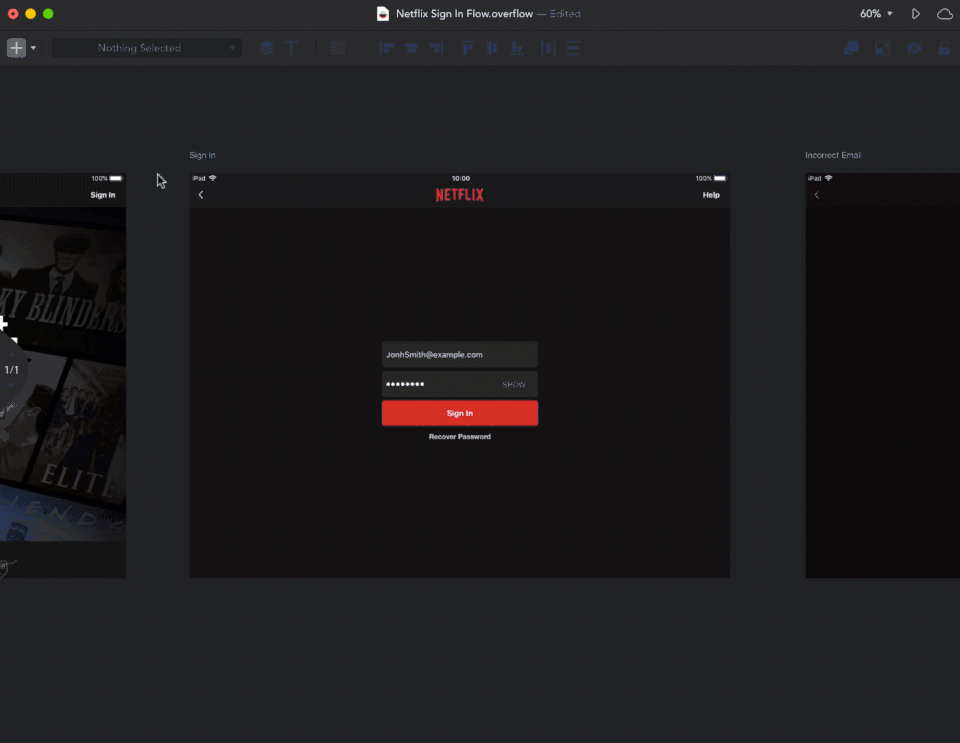Click back chevron on Incorrect Email screen
Image resolution: width=960 pixels, height=743 pixels.
coord(816,195)
